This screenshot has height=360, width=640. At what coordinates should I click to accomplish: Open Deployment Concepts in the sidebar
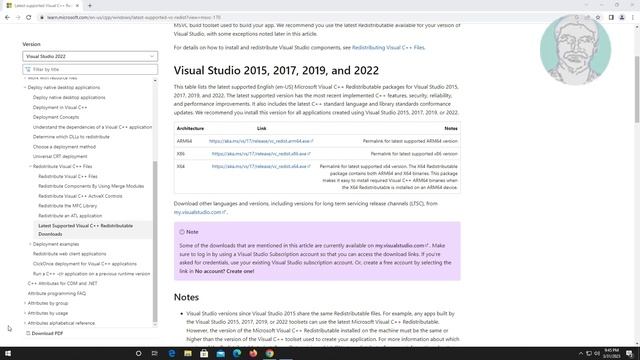56,117
